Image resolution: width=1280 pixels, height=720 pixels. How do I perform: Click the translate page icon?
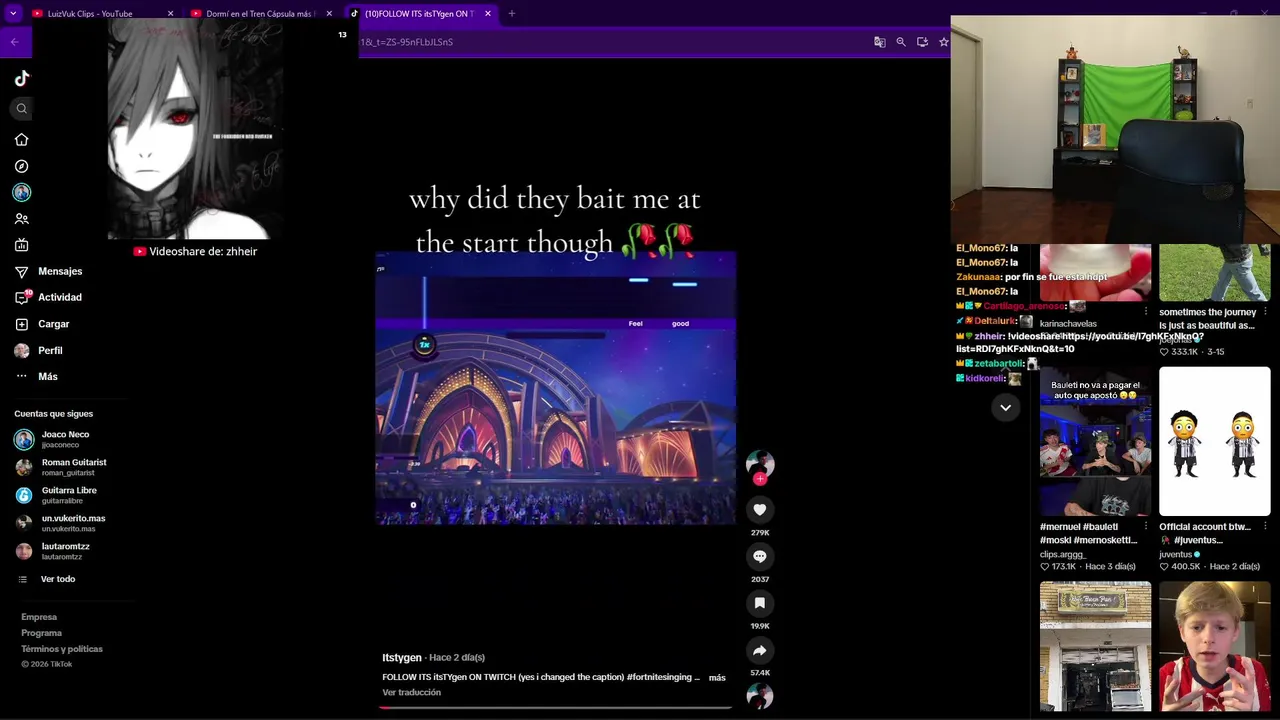click(x=880, y=42)
